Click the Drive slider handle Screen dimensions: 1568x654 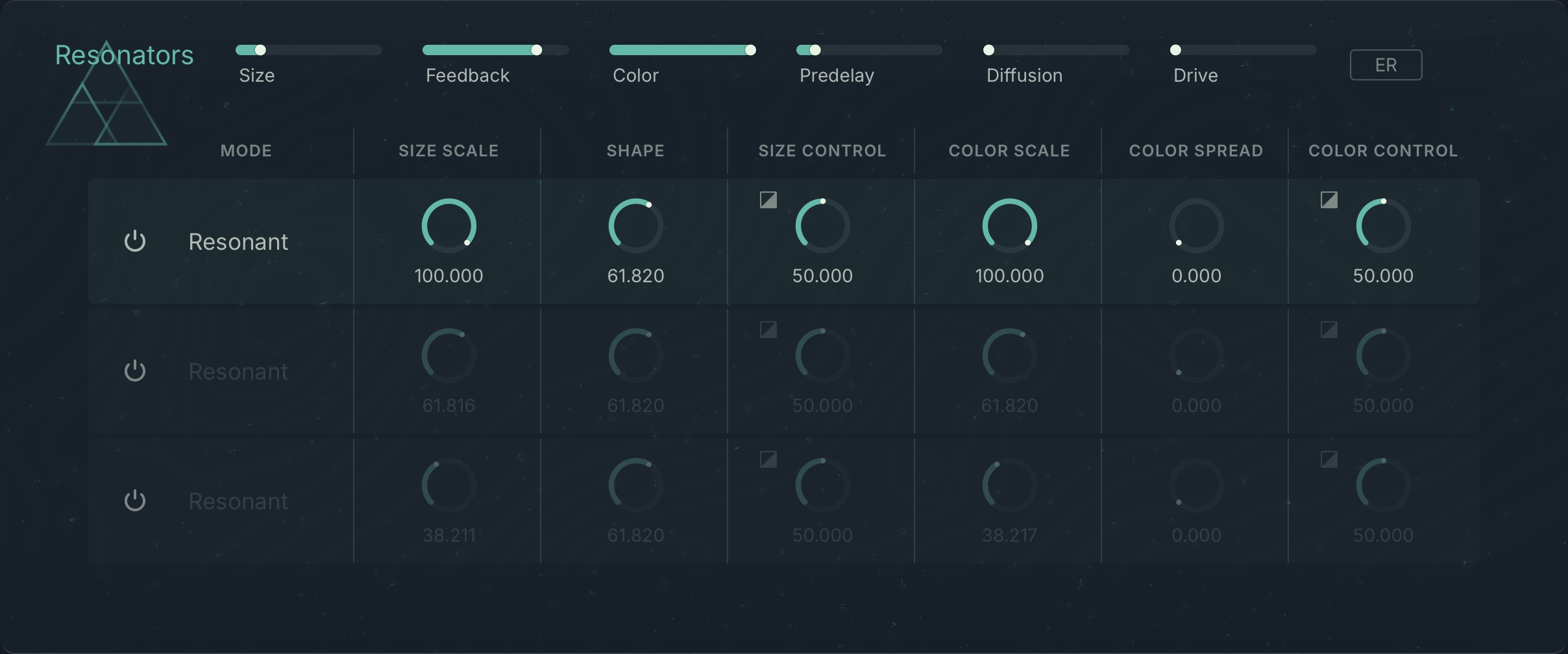(x=1175, y=49)
